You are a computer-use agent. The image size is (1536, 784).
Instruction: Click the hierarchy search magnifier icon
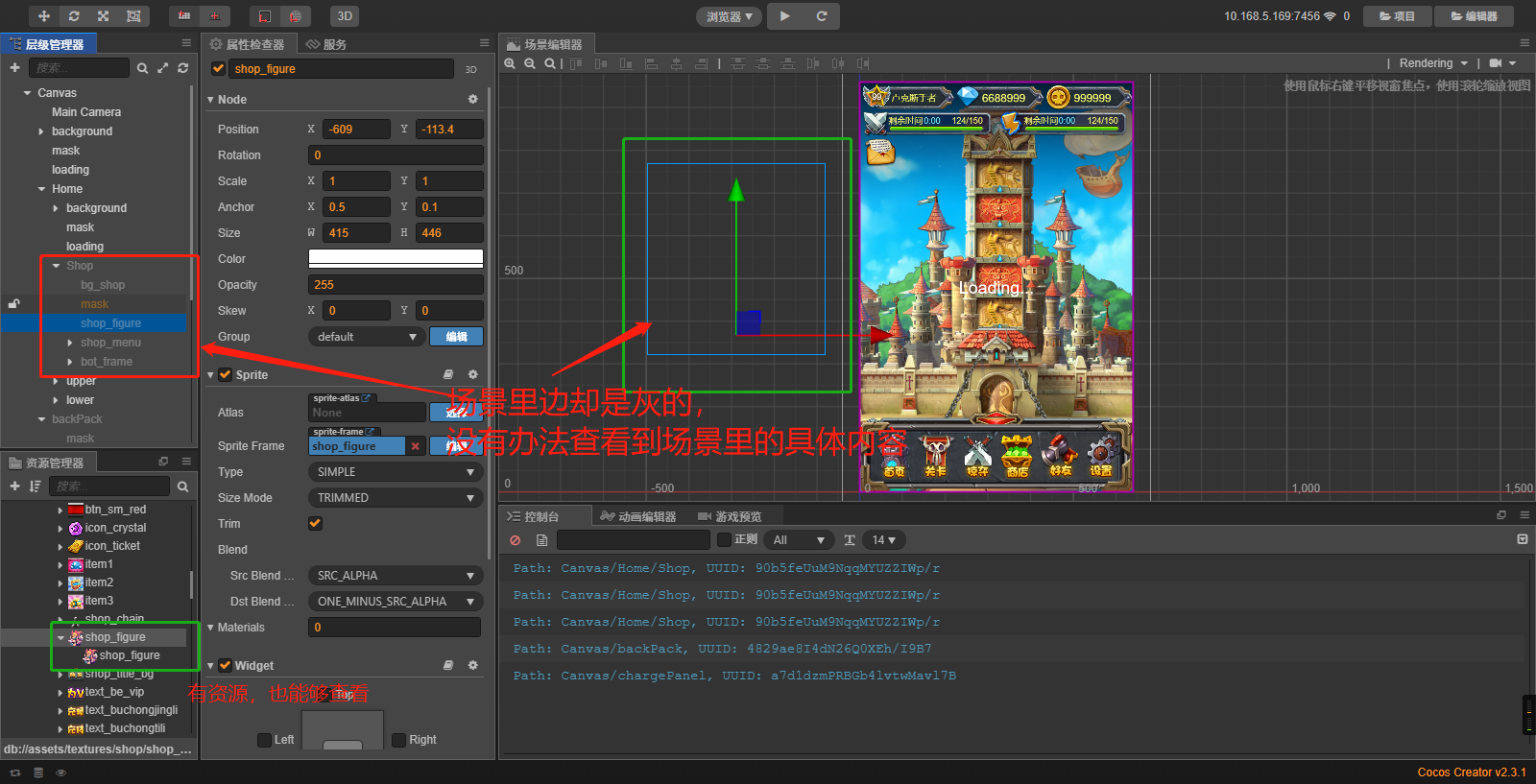(x=142, y=68)
